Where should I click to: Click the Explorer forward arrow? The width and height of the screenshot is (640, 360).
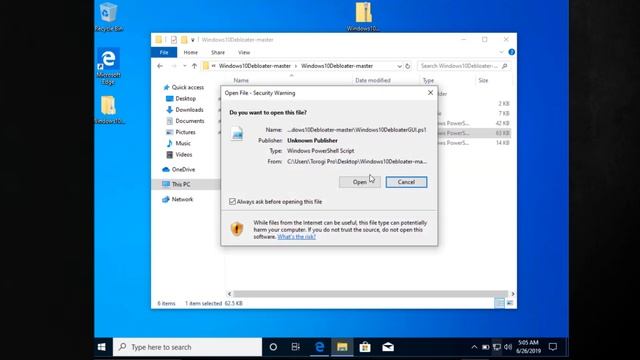coord(174,66)
